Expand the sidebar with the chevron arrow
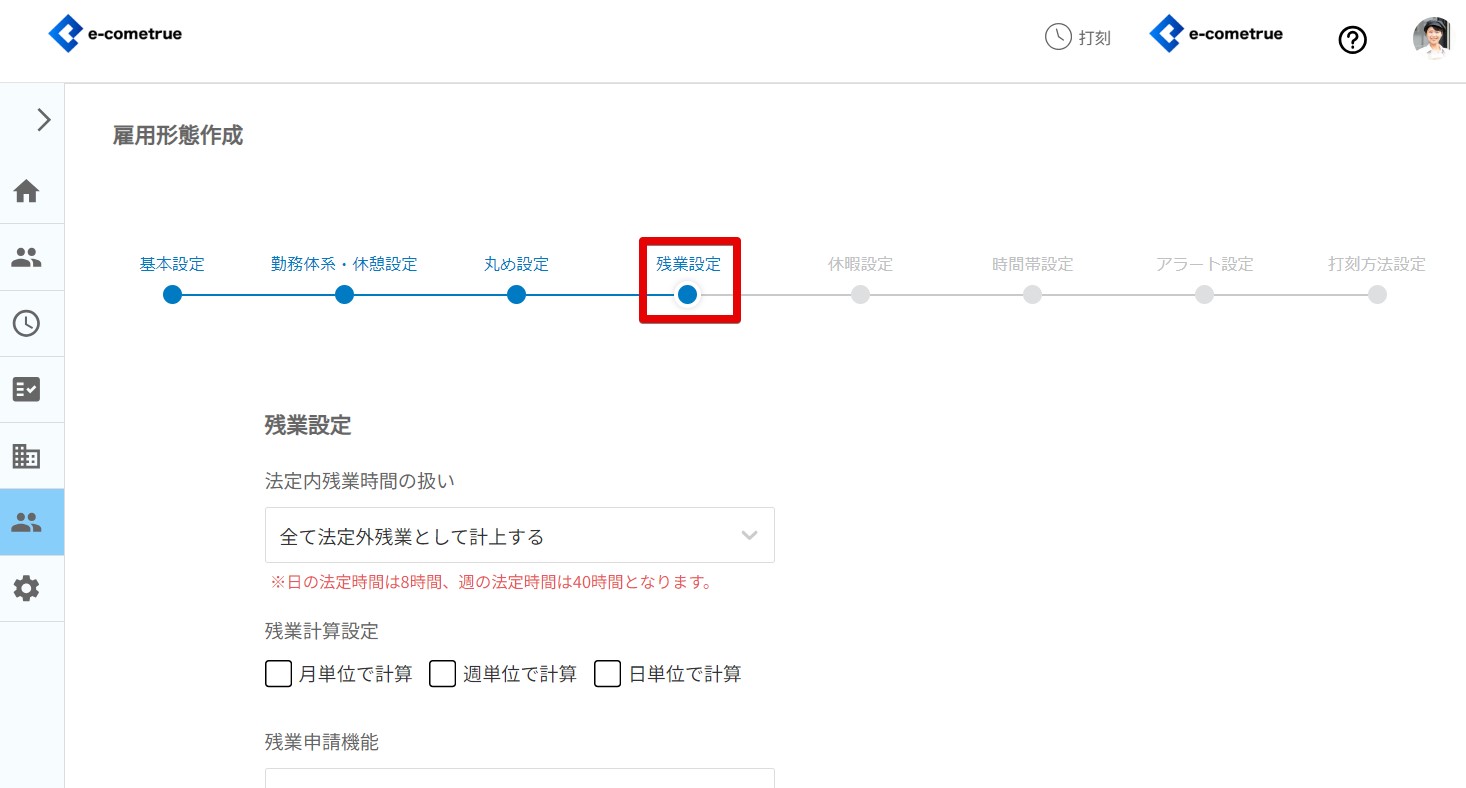1466x788 pixels. [x=43, y=120]
